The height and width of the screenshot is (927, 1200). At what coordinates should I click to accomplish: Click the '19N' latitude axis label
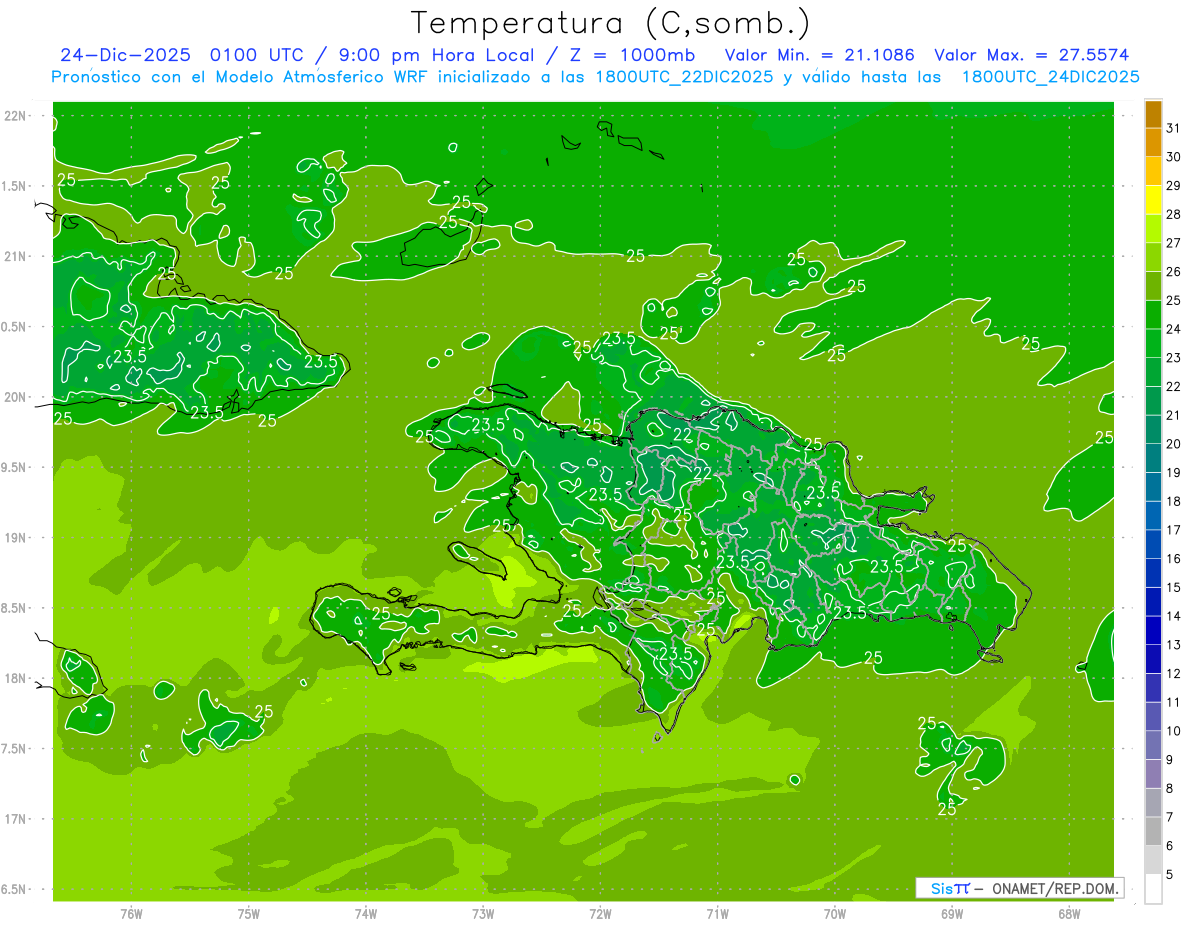pos(16,538)
